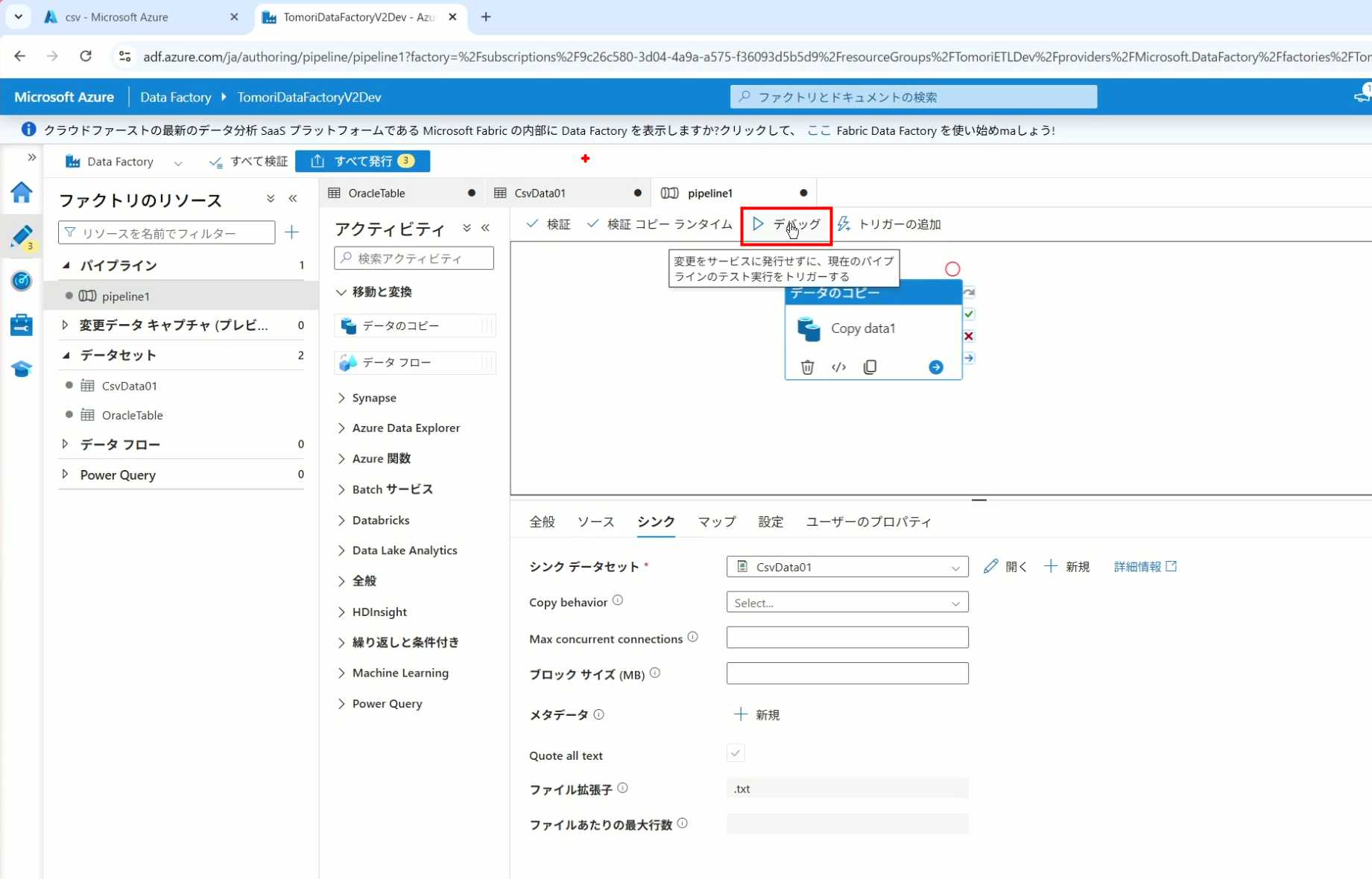Add new resource with plus icon

click(x=292, y=232)
